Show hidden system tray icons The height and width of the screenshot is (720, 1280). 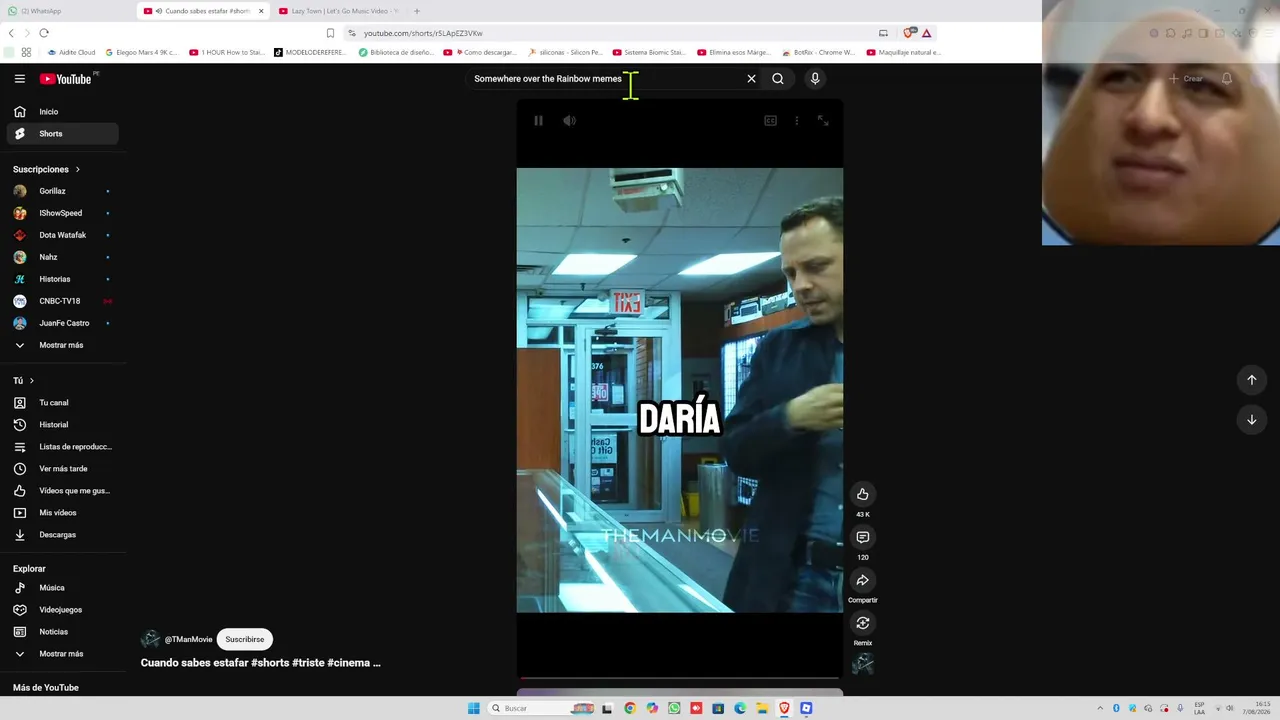[1100, 708]
